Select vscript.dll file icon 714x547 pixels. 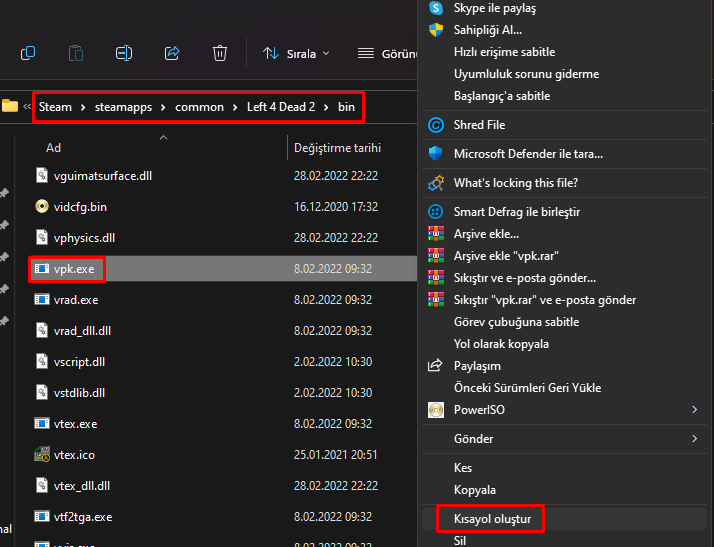click(42, 361)
